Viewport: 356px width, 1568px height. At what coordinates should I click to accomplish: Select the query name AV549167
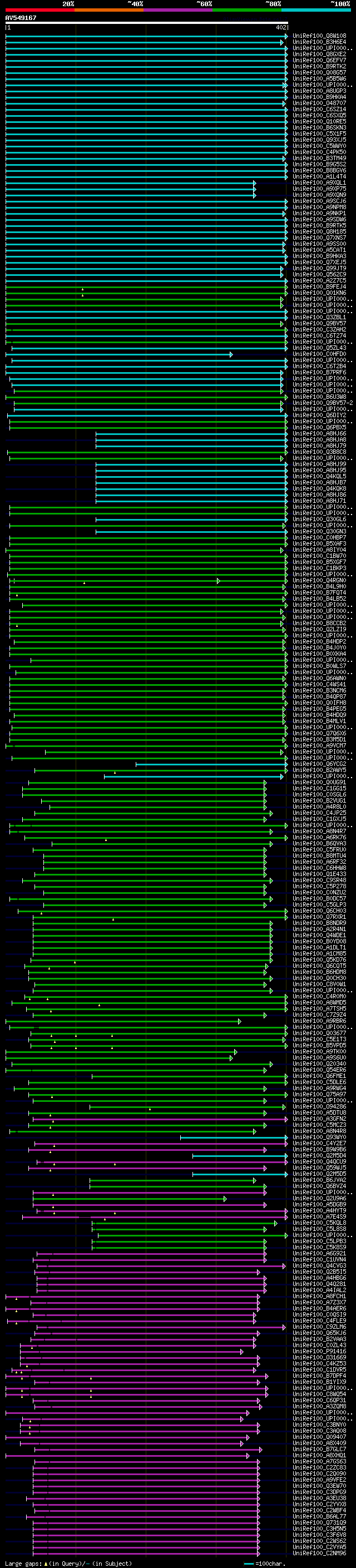[x=21, y=18]
